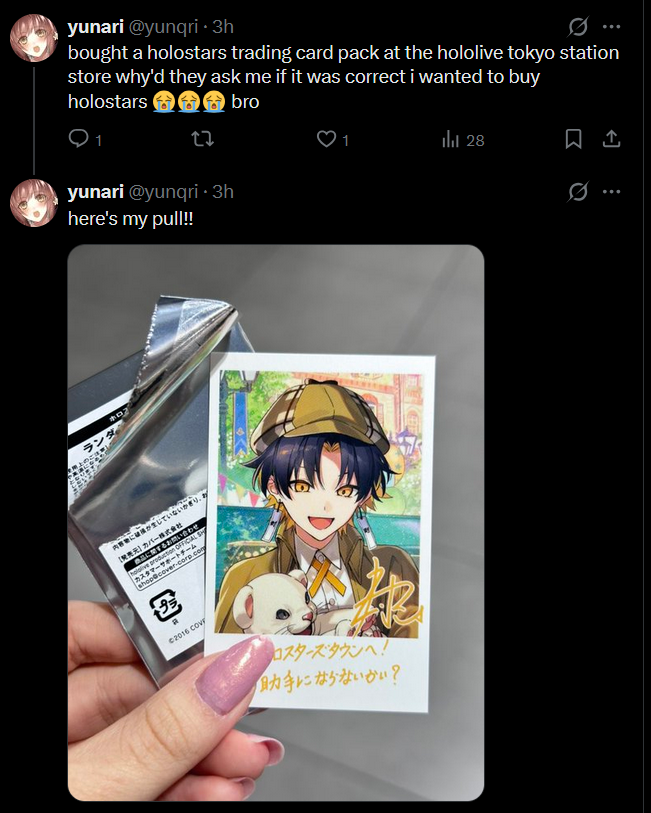Open the 3h timestamp of second tweet
This screenshot has width=651, height=813.
point(223,192)
